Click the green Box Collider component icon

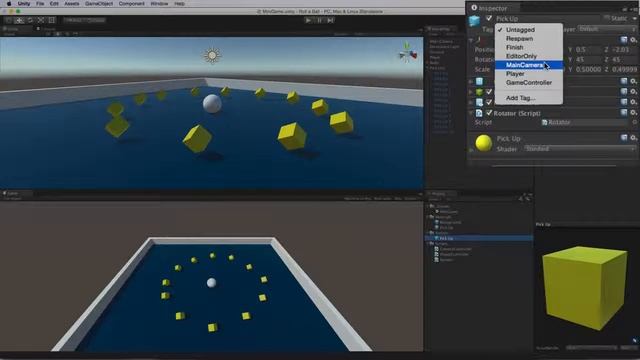click(480, 92)
